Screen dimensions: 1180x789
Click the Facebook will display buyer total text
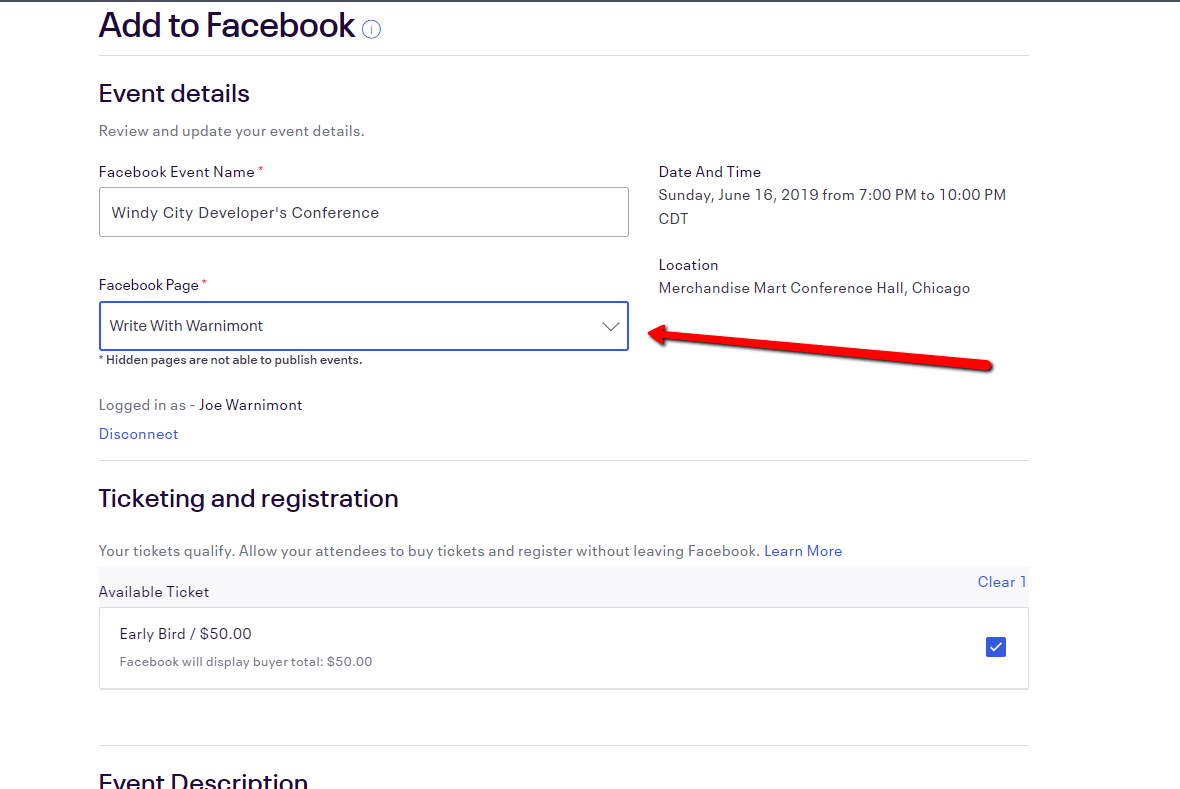pyautogui.click(x=246, y=662)
